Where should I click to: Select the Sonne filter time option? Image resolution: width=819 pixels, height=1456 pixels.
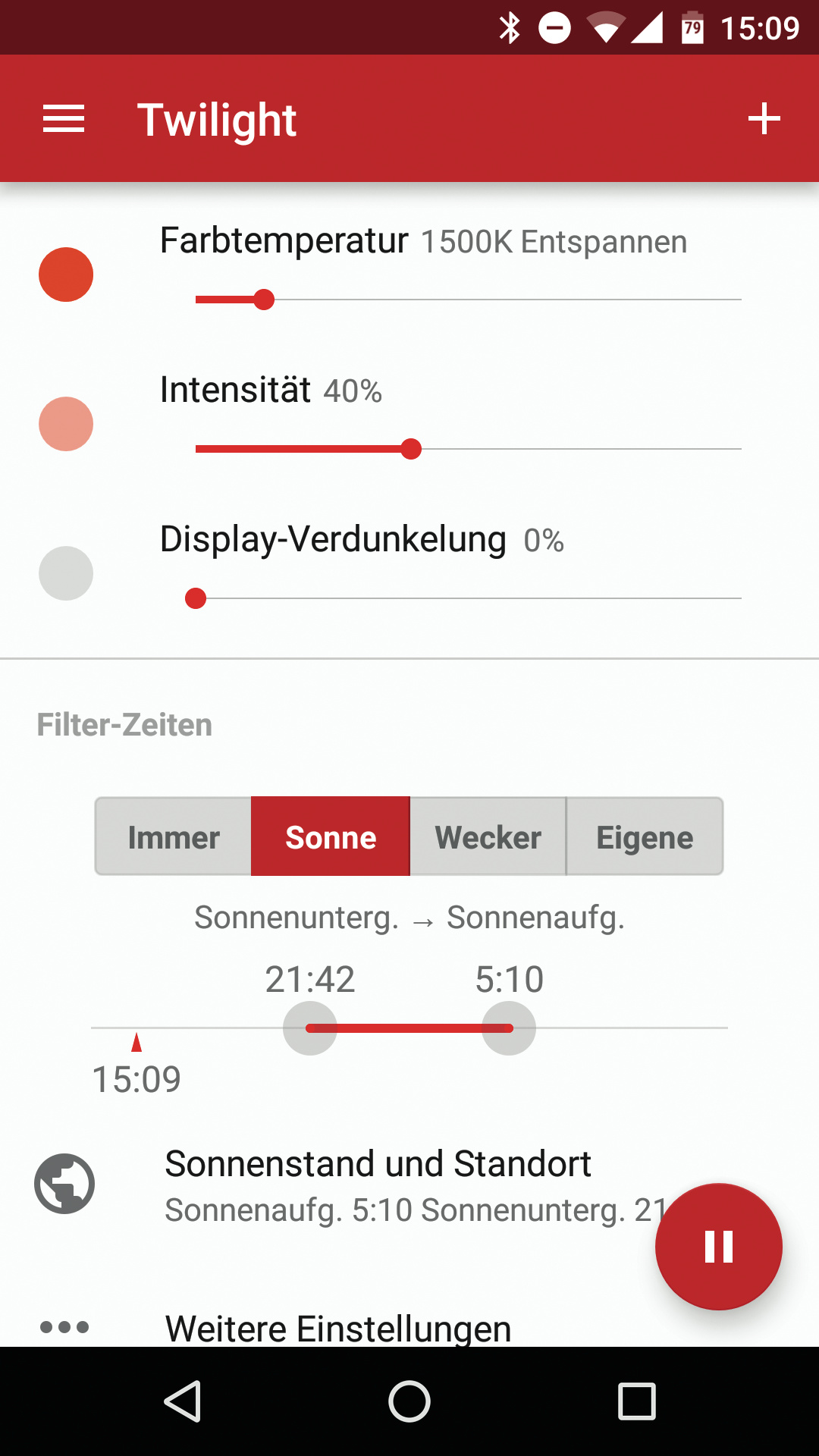tap(331, 837)
